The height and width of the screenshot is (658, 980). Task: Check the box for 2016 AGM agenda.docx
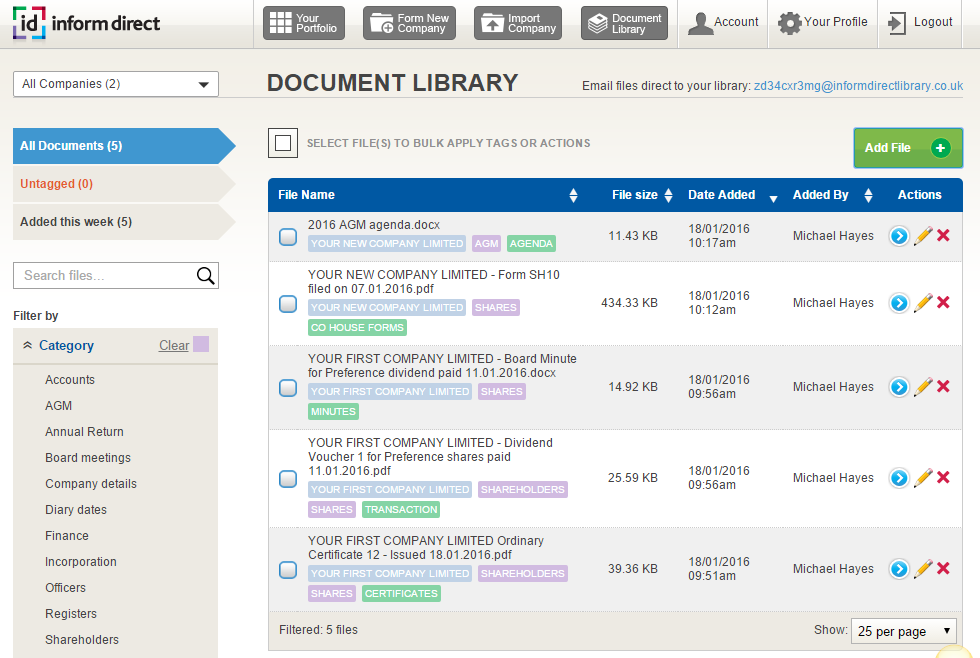click(288, 237)
